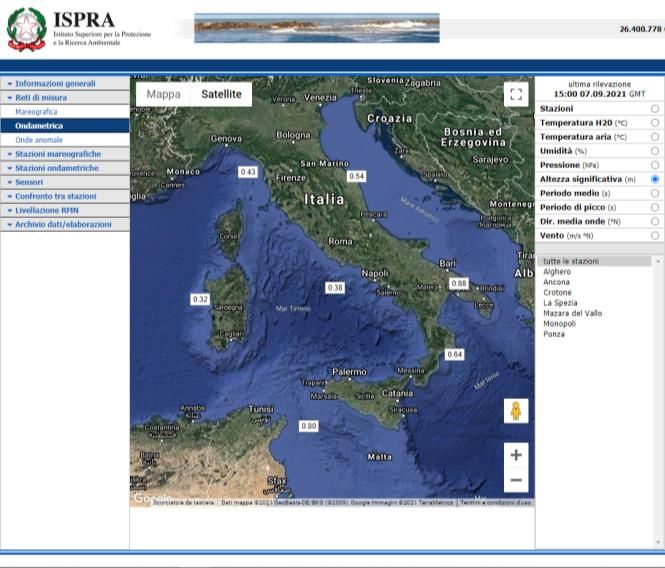Click the 0.54 wave height marker

356,176
